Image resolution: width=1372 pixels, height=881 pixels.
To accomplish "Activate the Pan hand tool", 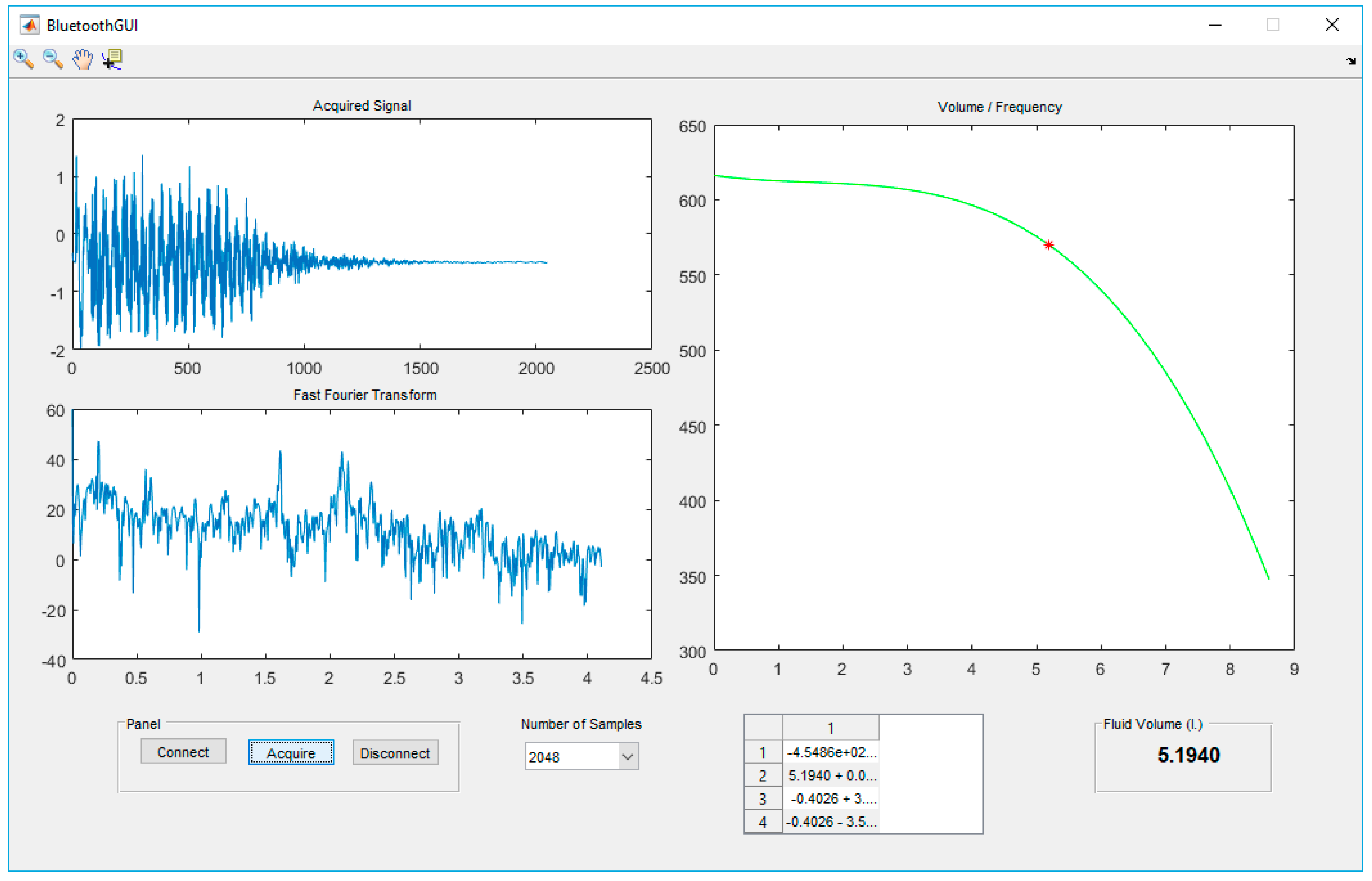I will (83, 59).
